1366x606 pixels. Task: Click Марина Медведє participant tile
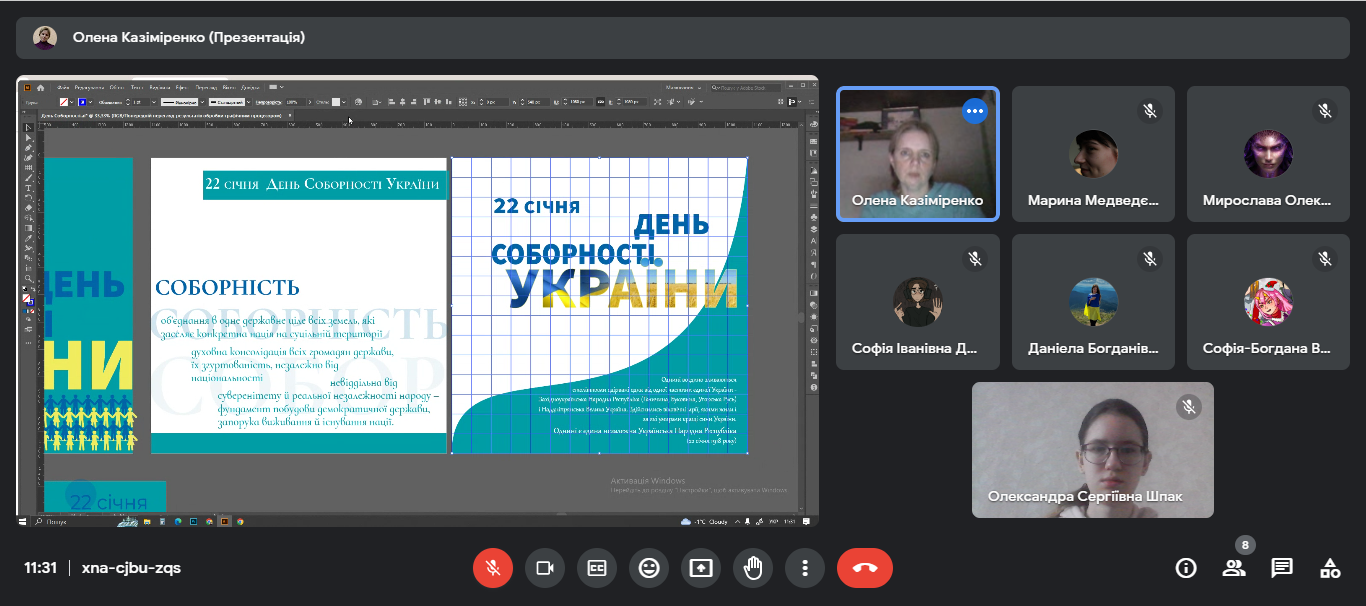point(1092,154)
